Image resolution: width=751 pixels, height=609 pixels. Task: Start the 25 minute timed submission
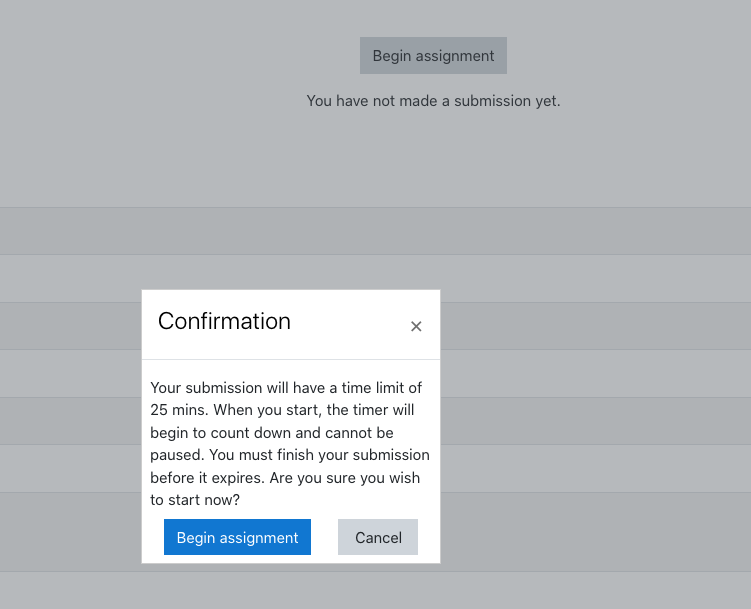coord(237,537)
